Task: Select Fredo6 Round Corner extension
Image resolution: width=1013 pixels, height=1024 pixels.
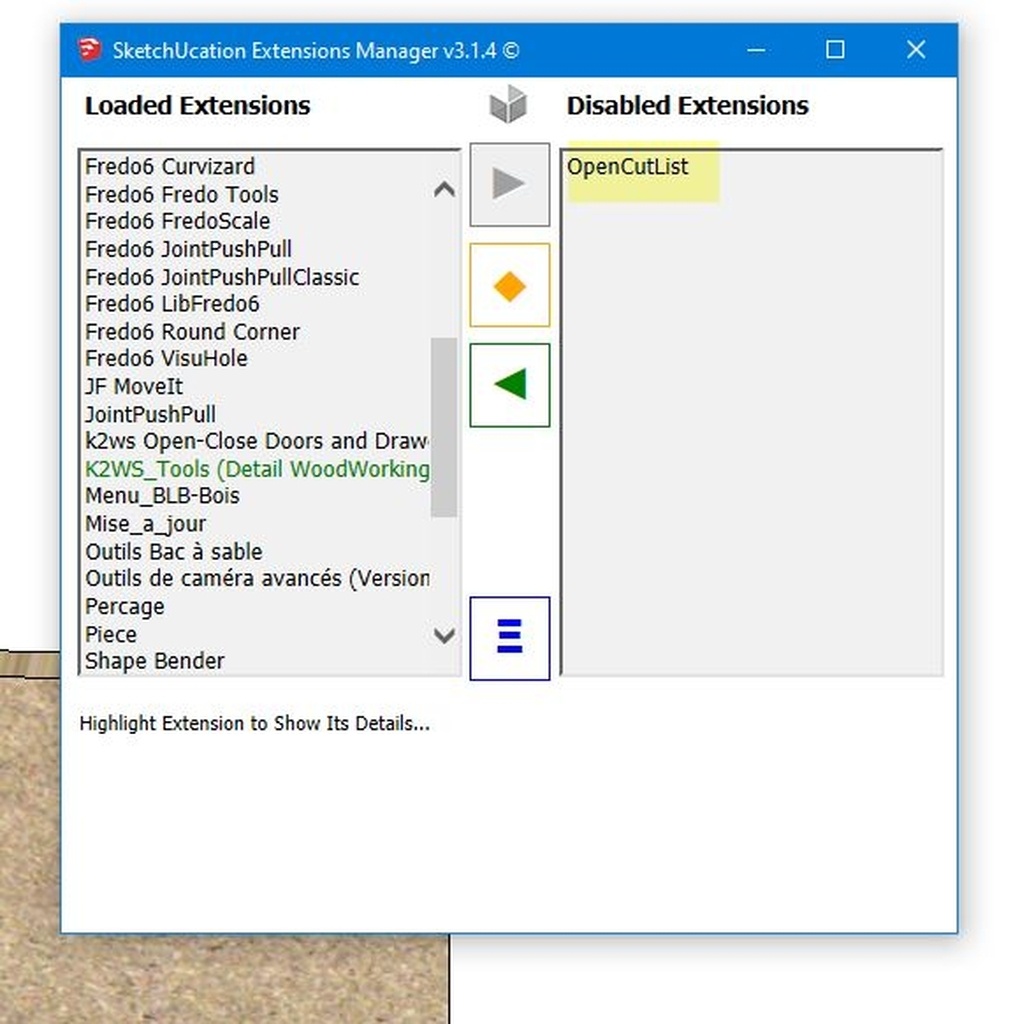Action: click(x=193, y=332)
